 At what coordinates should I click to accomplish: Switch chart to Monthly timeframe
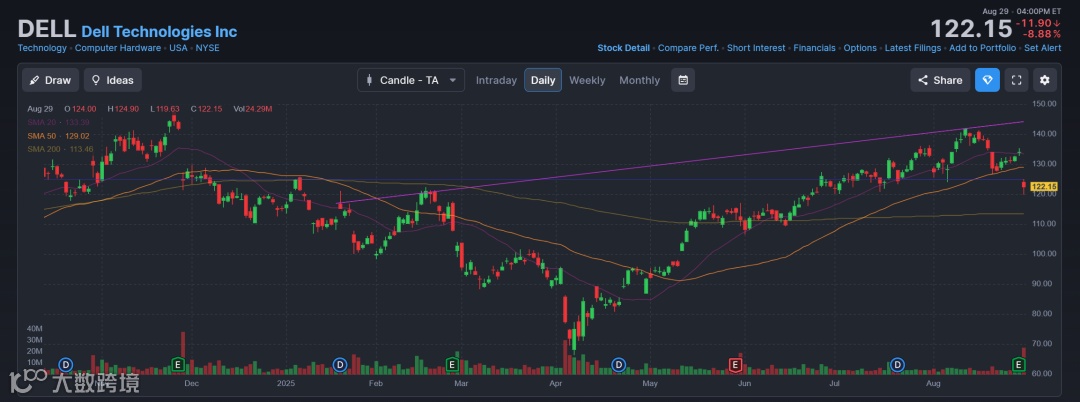click(x=639, y=80)
